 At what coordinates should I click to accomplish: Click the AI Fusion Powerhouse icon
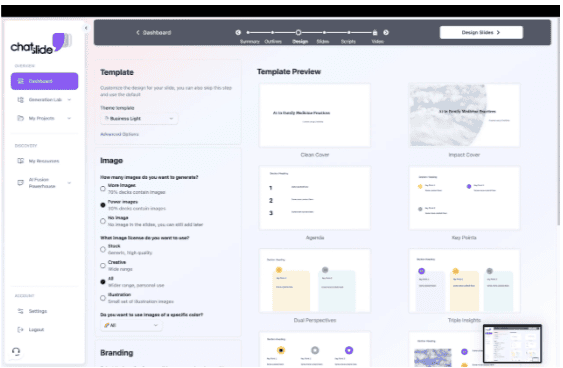coord(21,183)
